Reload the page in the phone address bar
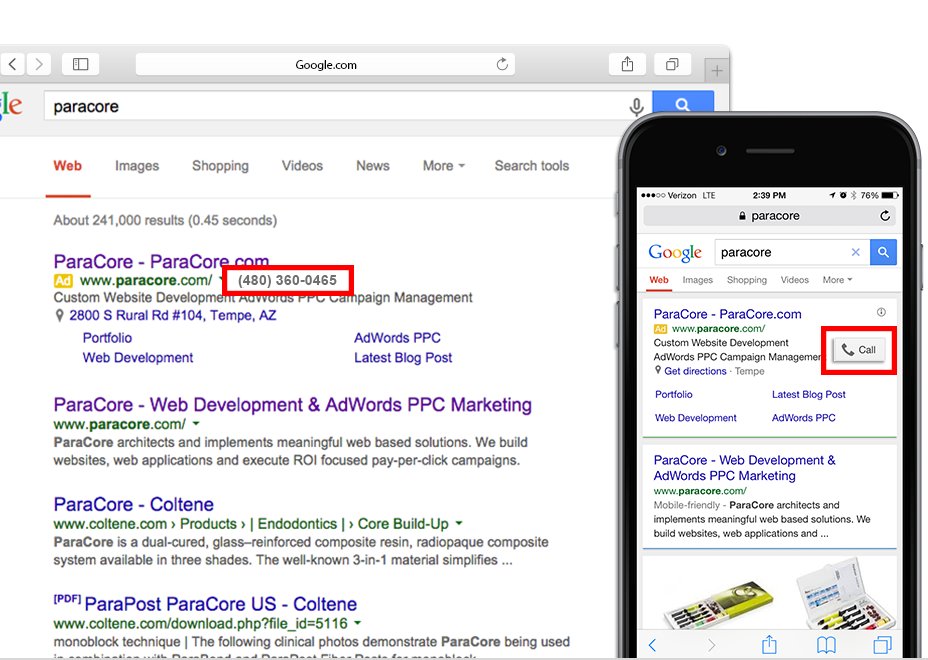This screenshot has height=660, width=928. 885,216
